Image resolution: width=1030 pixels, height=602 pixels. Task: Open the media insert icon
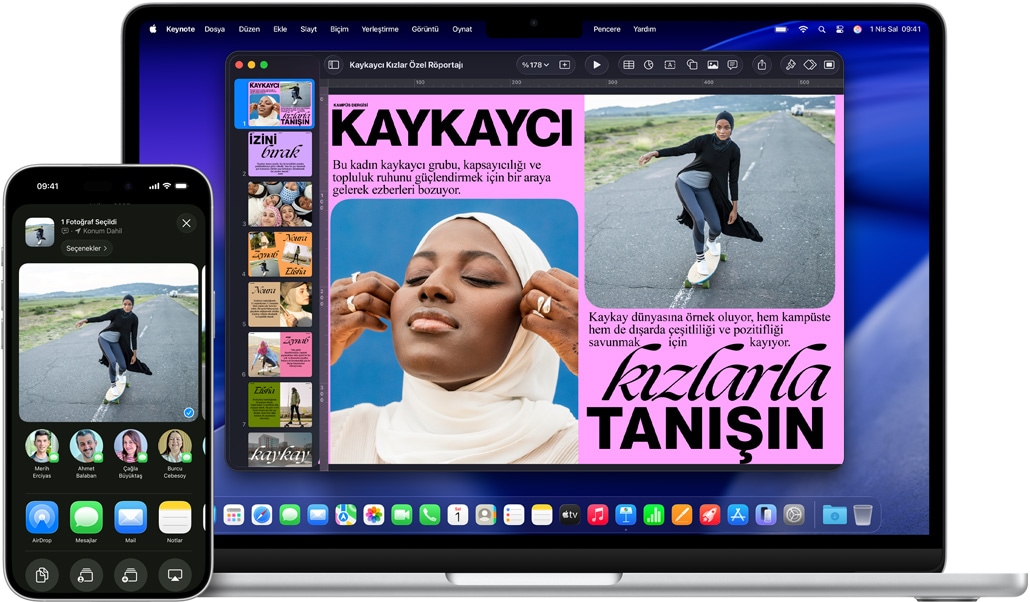click(x=714, y=64)
